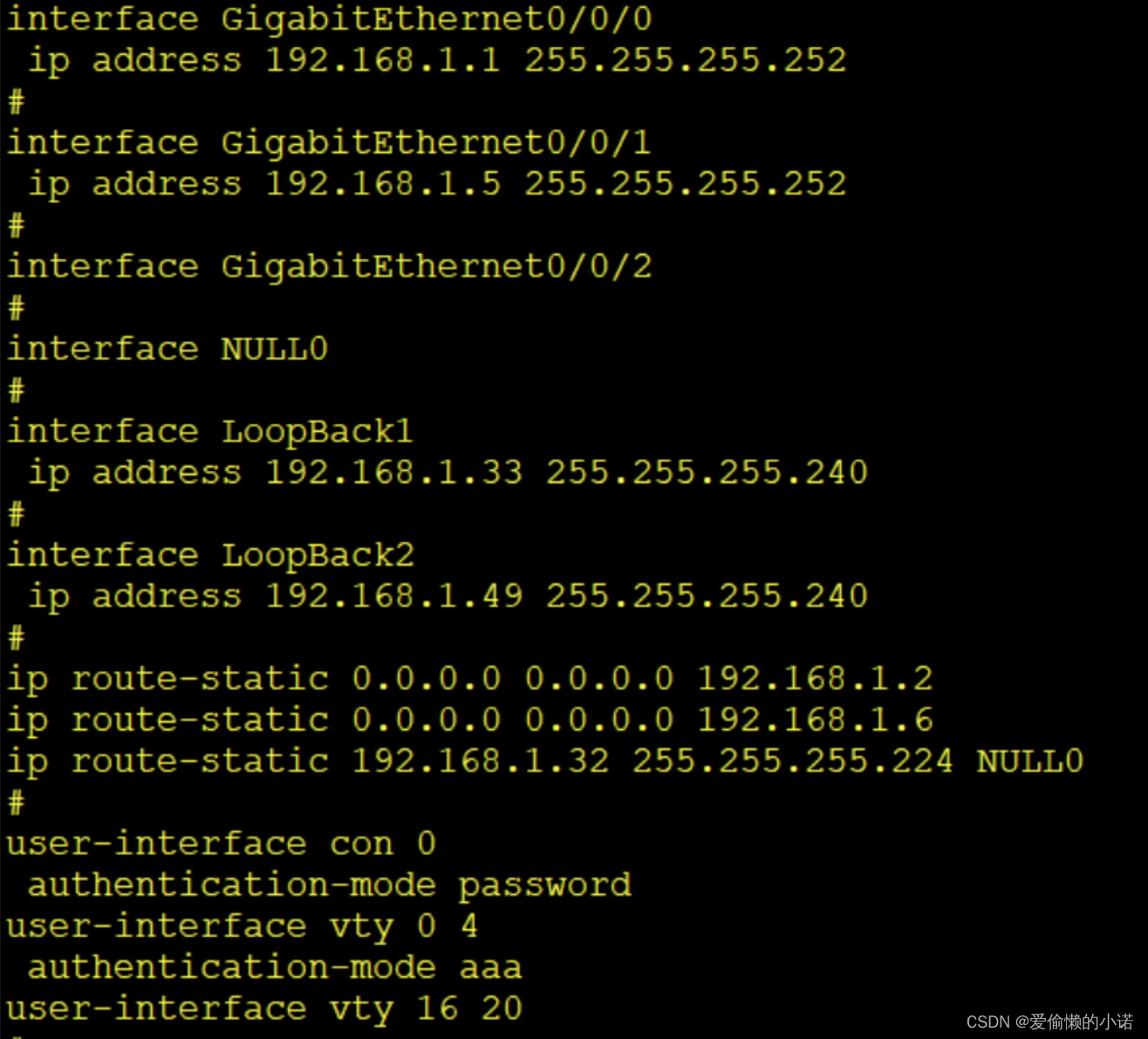Screen dimensions: 1148x1039
Task: Click the user-interface con 0 line
Action: (x=222, y=844)
